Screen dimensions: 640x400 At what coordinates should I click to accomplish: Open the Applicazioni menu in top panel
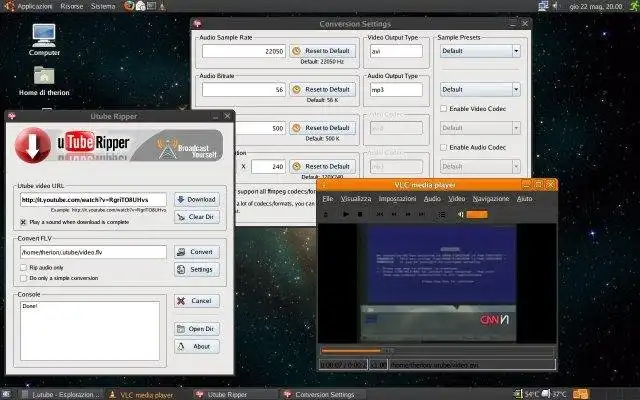(x=34, y=6)
